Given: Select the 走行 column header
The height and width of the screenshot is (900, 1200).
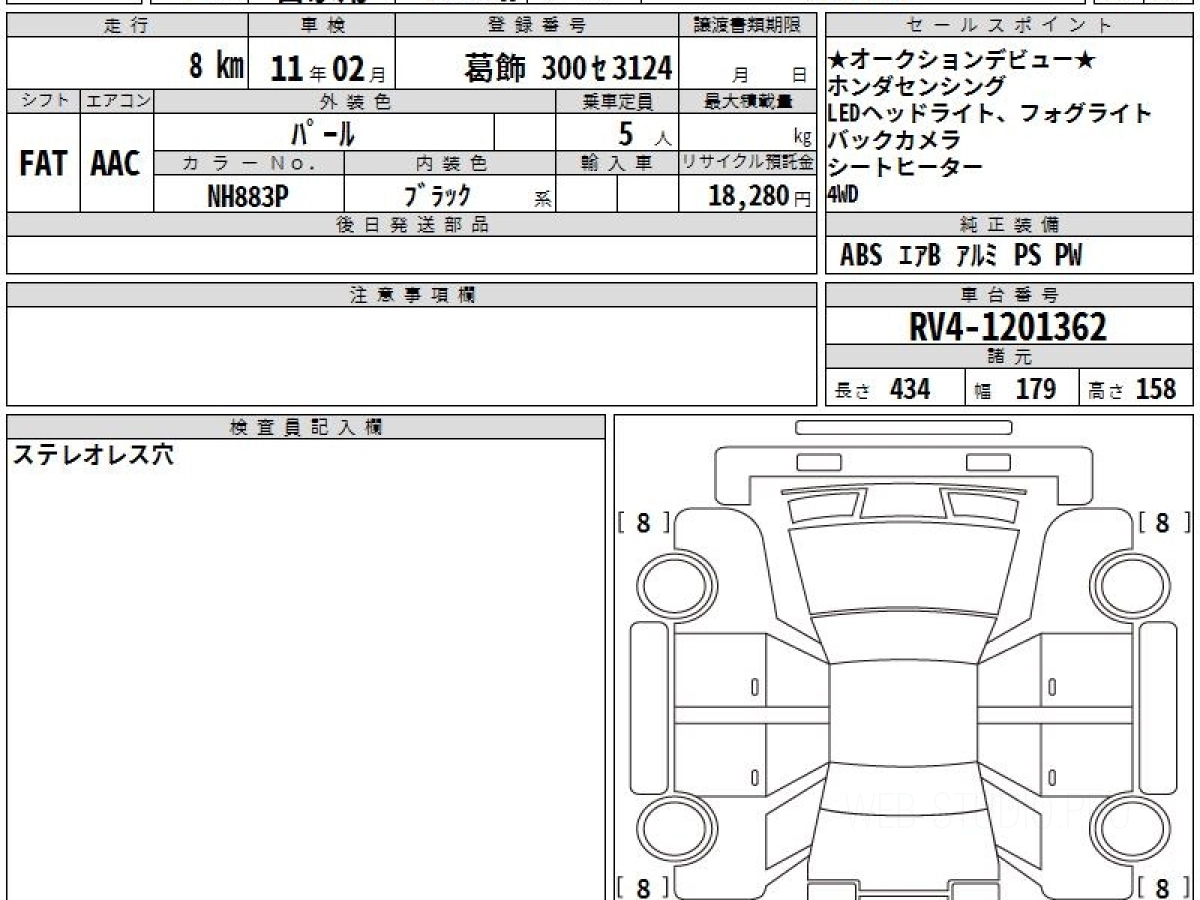Looking at the screenshot, I should click(x=127, y=26).
